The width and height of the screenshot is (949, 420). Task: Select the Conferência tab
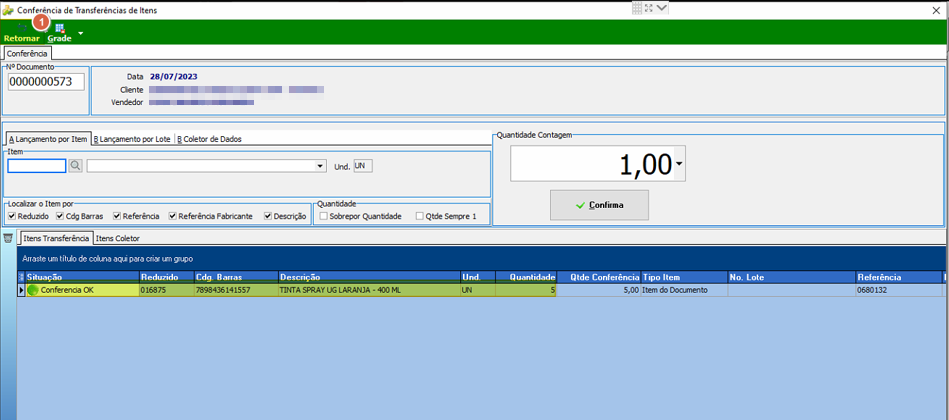[x=27, y=53]
